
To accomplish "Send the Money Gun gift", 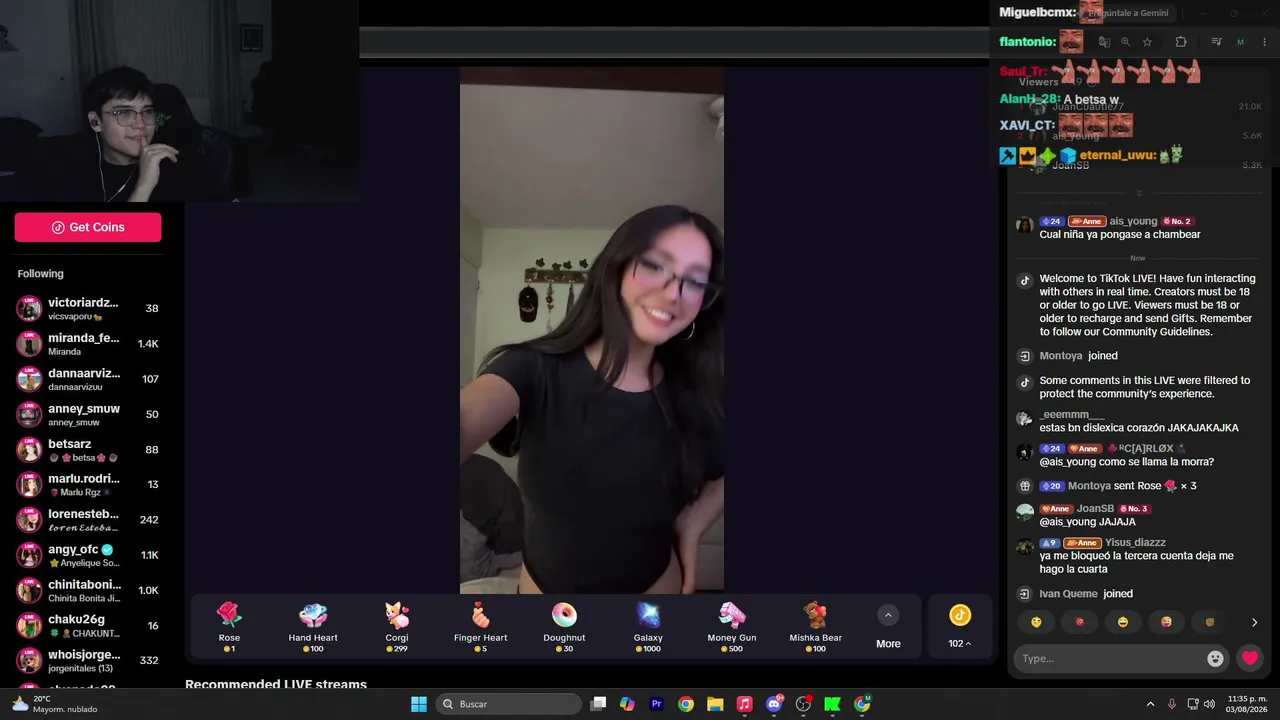I will [x=732, y=627].
